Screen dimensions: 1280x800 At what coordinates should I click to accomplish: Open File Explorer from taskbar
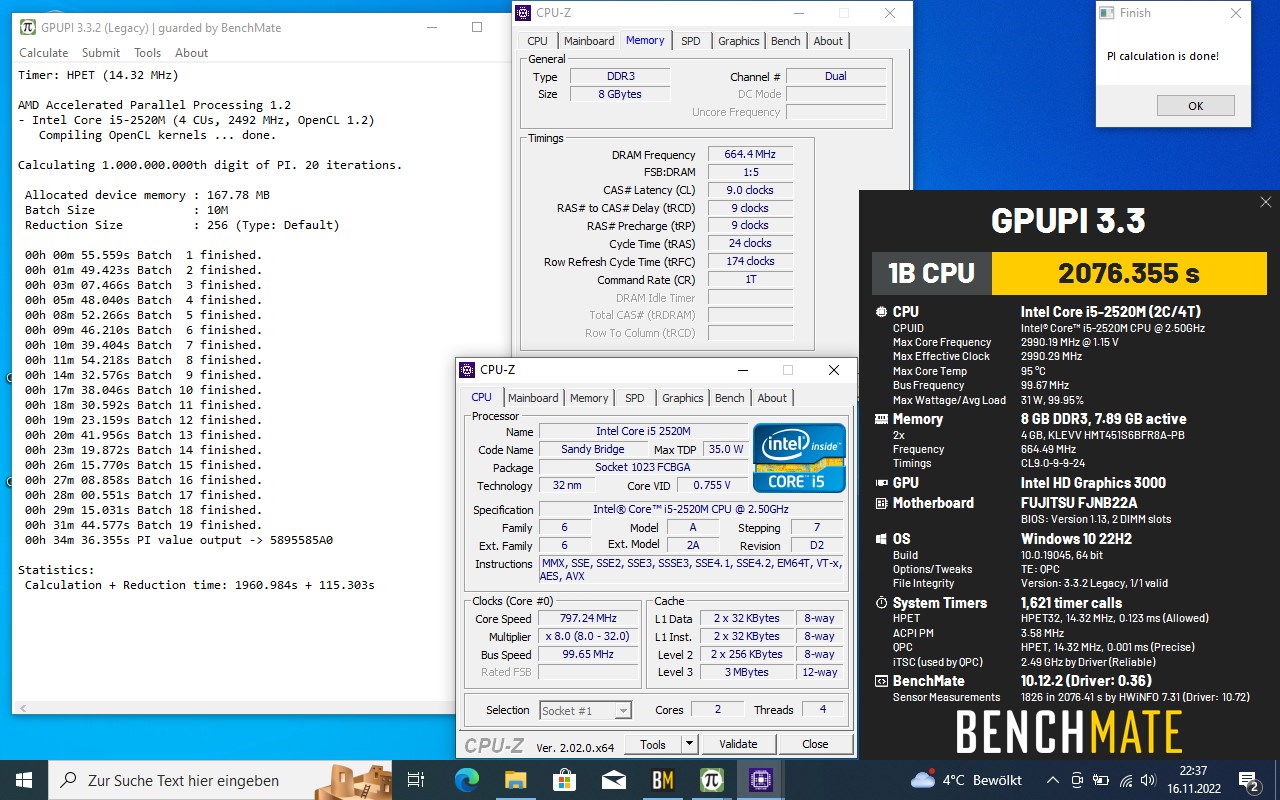pos(515,780)
